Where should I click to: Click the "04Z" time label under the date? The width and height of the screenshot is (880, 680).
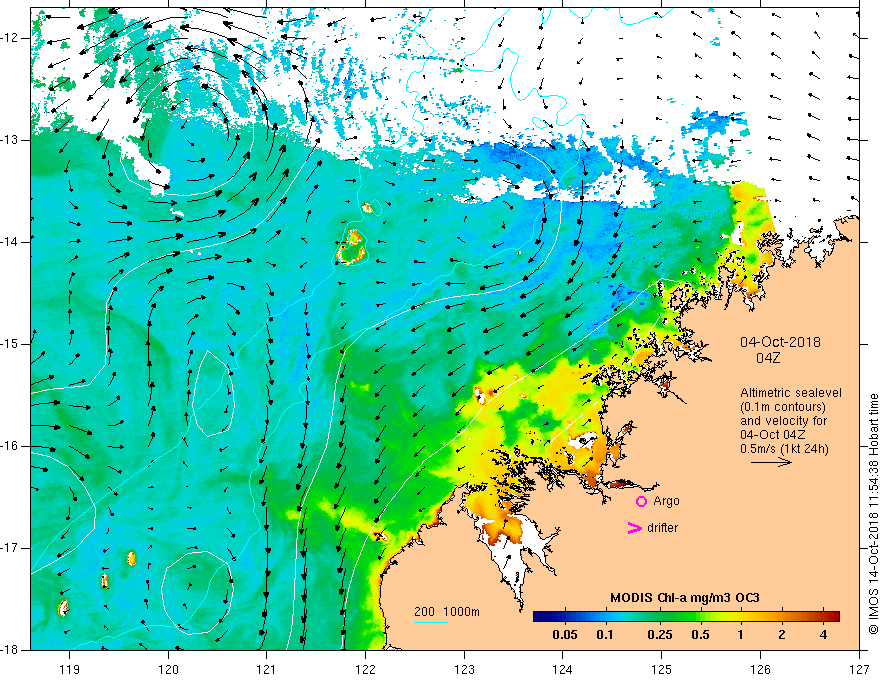coord(768,358)
